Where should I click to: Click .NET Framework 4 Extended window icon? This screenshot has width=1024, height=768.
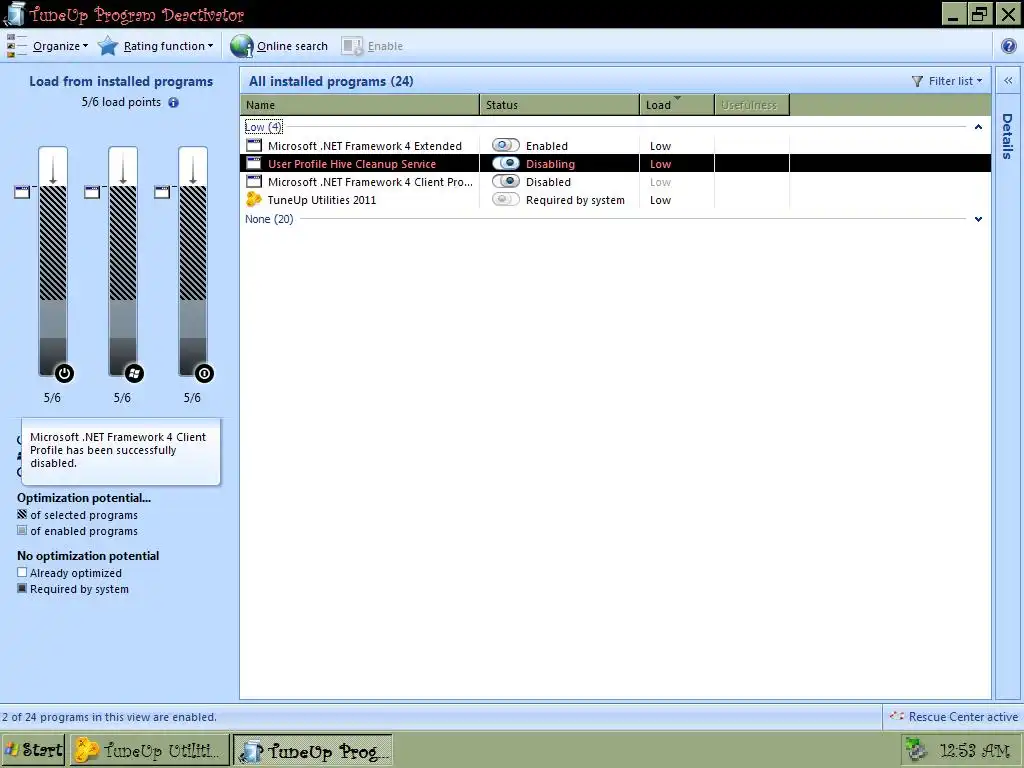(x=254, y=145)
